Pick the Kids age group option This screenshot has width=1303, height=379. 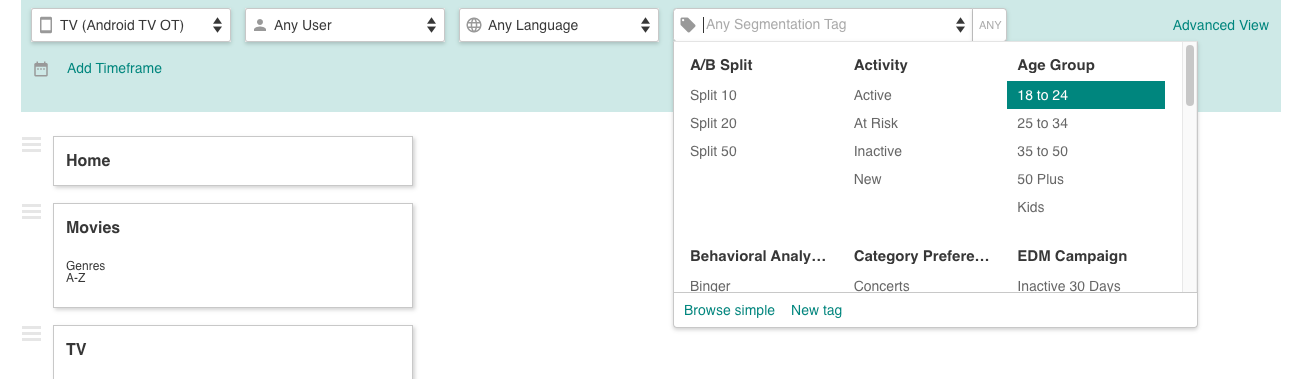(1031, 207)
